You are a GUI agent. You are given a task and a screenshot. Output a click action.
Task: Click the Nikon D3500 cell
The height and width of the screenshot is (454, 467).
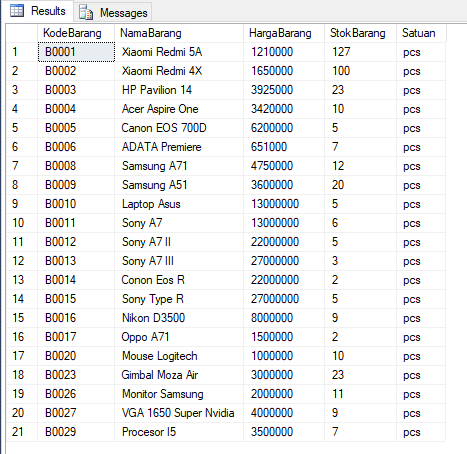click(x=179, y=318)
